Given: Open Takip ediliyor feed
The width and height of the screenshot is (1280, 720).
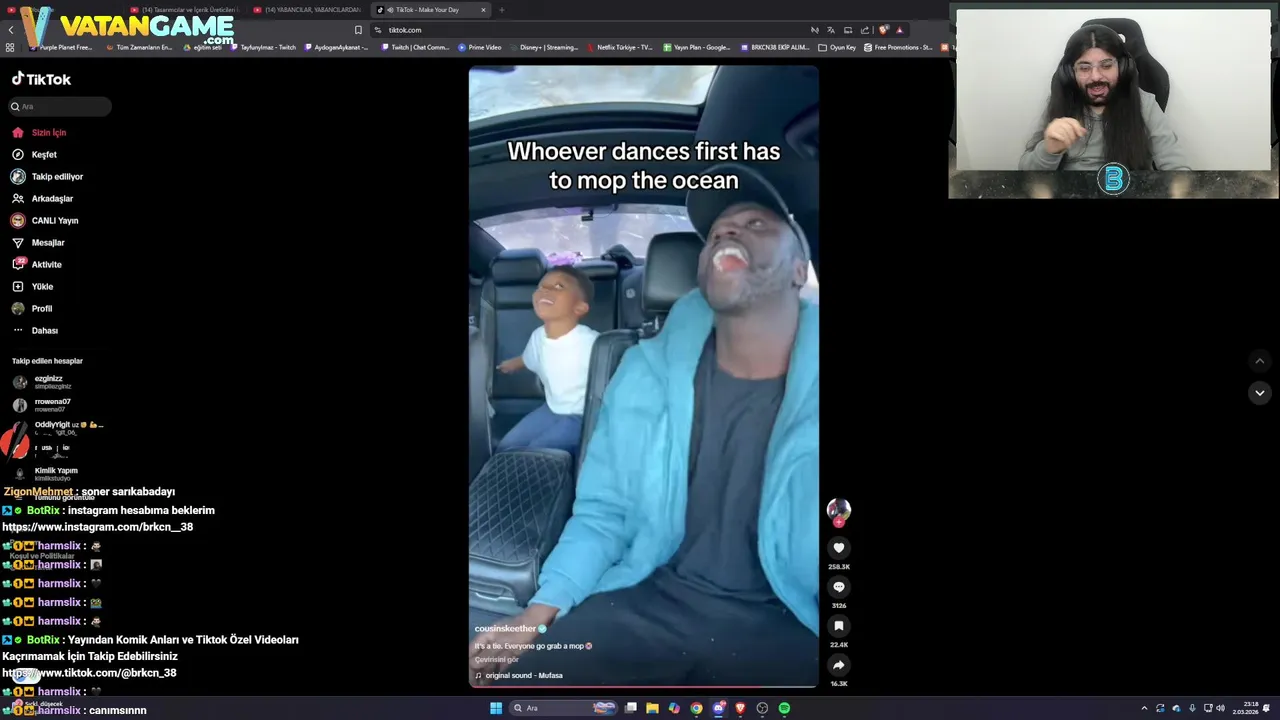Looking at the screenshot, I should coord(47,176).
